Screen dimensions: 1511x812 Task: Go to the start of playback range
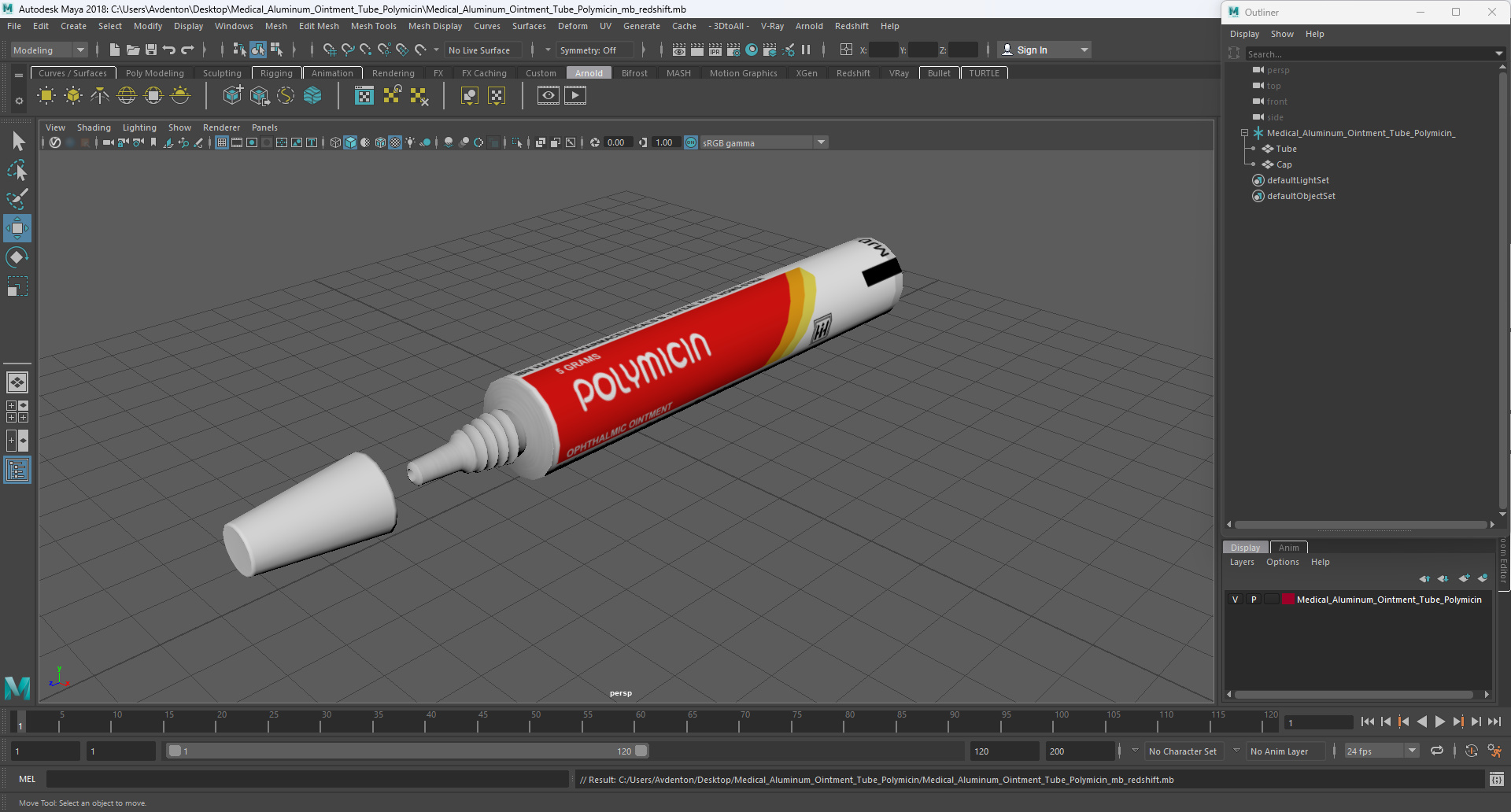pos(1368,722)
